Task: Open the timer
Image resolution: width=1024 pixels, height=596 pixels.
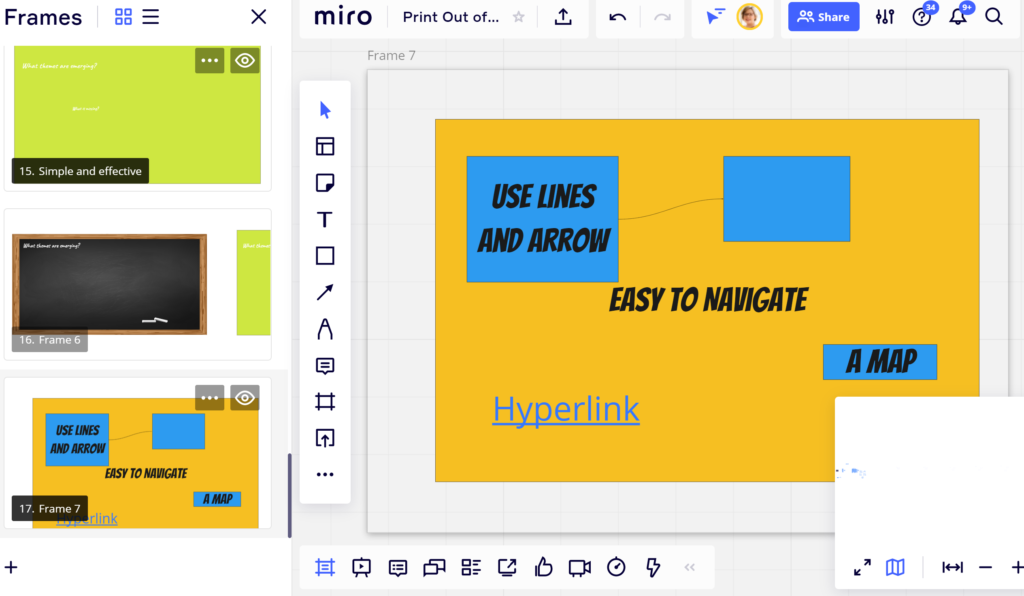Action: pyautogui.click(x=616, y=567)
